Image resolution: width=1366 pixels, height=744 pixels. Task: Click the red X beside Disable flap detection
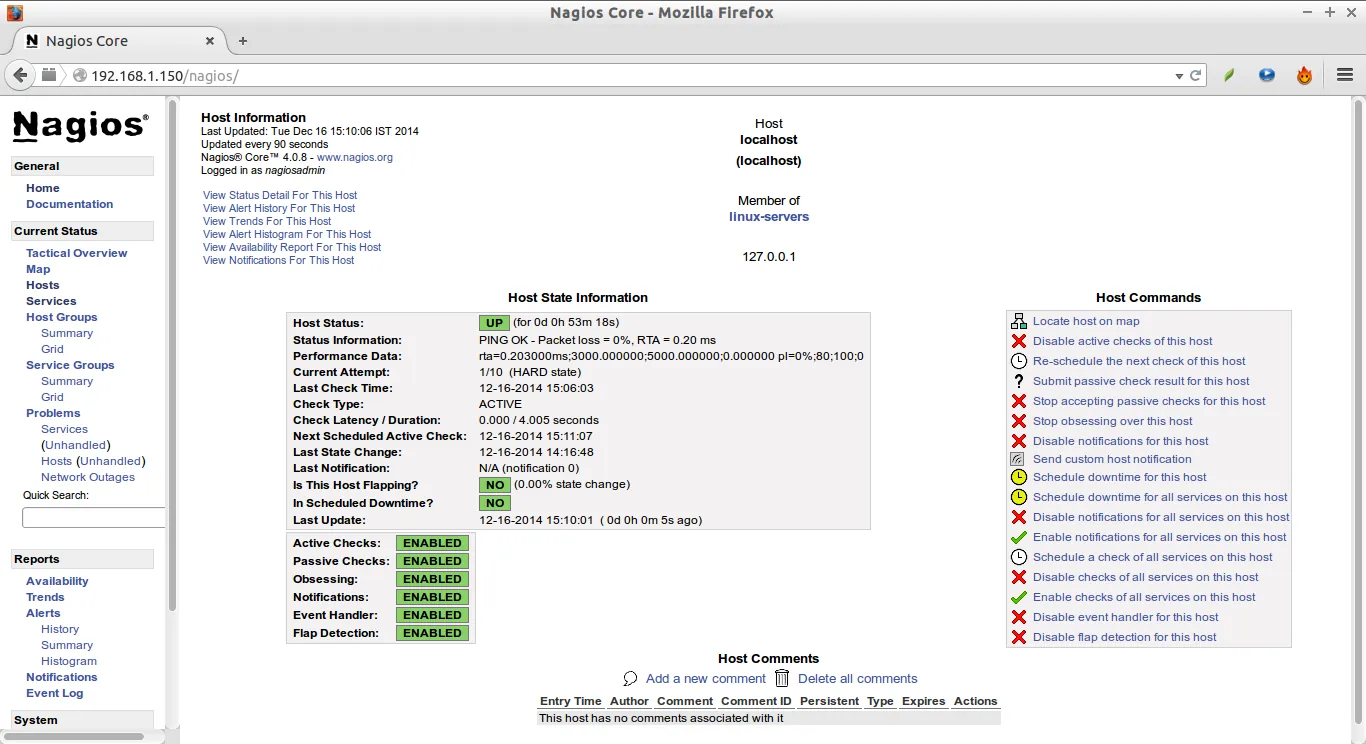tap(1019, 637)
